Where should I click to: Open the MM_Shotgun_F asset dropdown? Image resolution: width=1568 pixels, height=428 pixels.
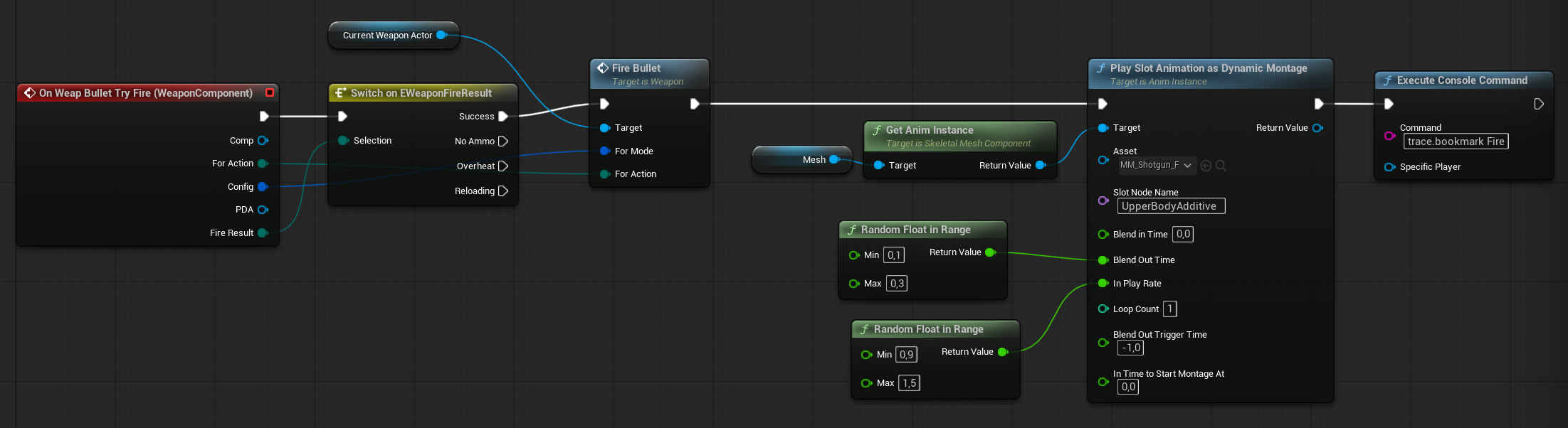(1156, 166)
